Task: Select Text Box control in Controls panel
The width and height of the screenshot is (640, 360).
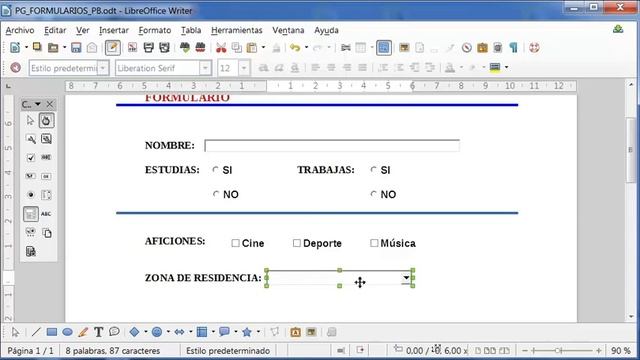Action: click(46, 158)
